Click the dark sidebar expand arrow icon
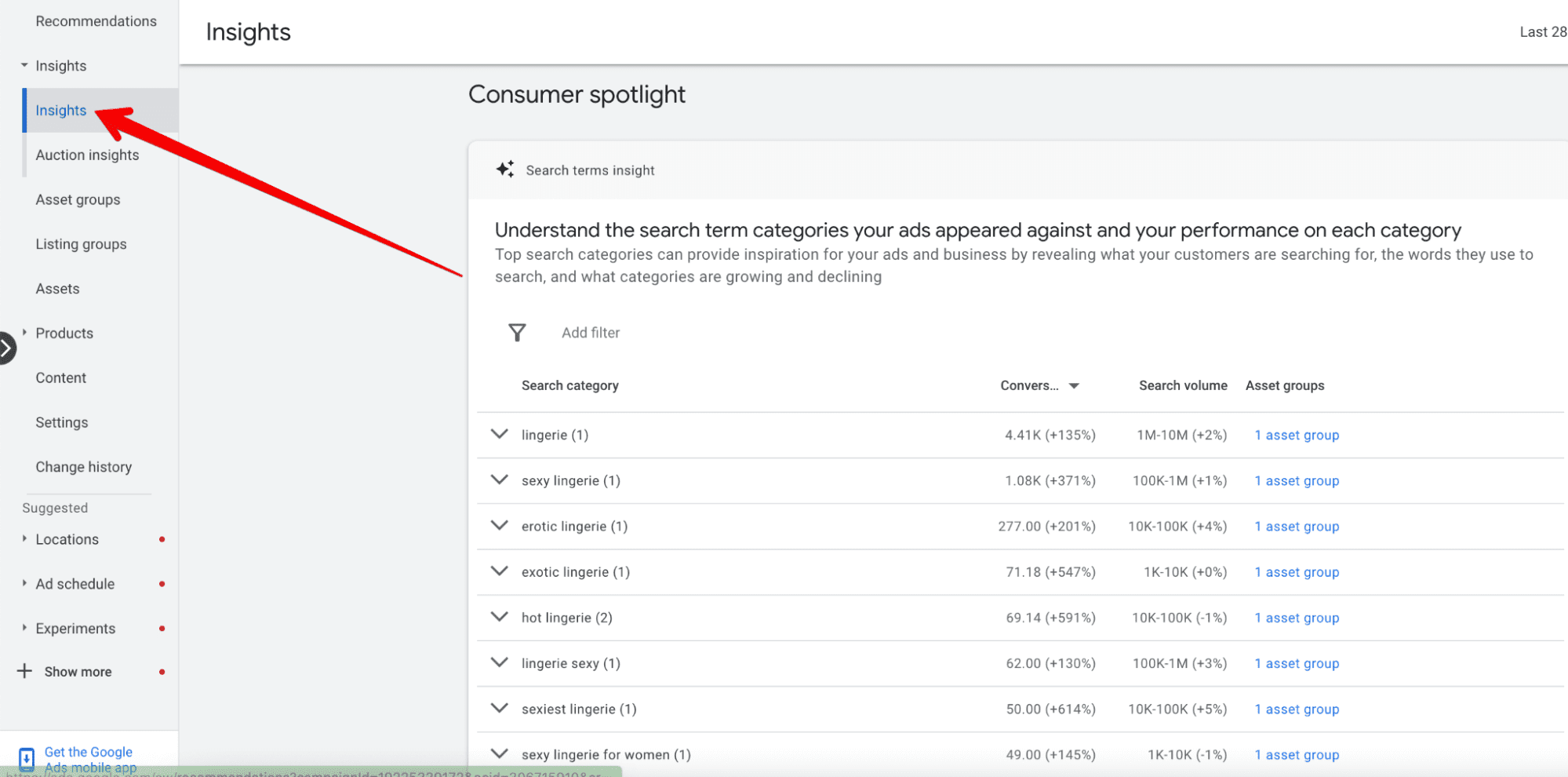The height and width of the screenshot is (777, 1568). pyautogui.click(x=6, y=348)
